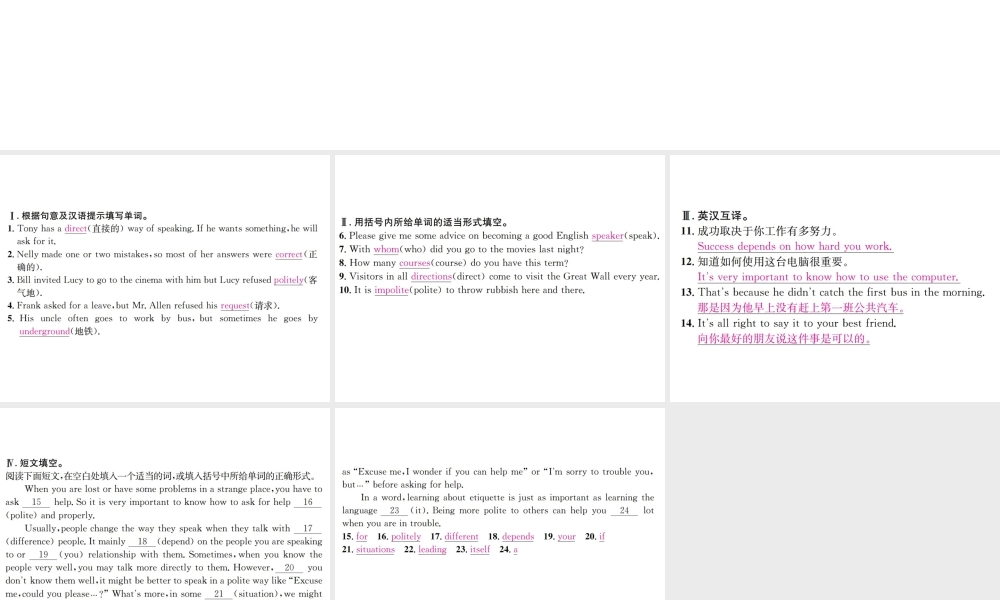Click blank number 21 before (situation)
Viewport: 1000px width, 600px height.
click(x=219, y=594)
